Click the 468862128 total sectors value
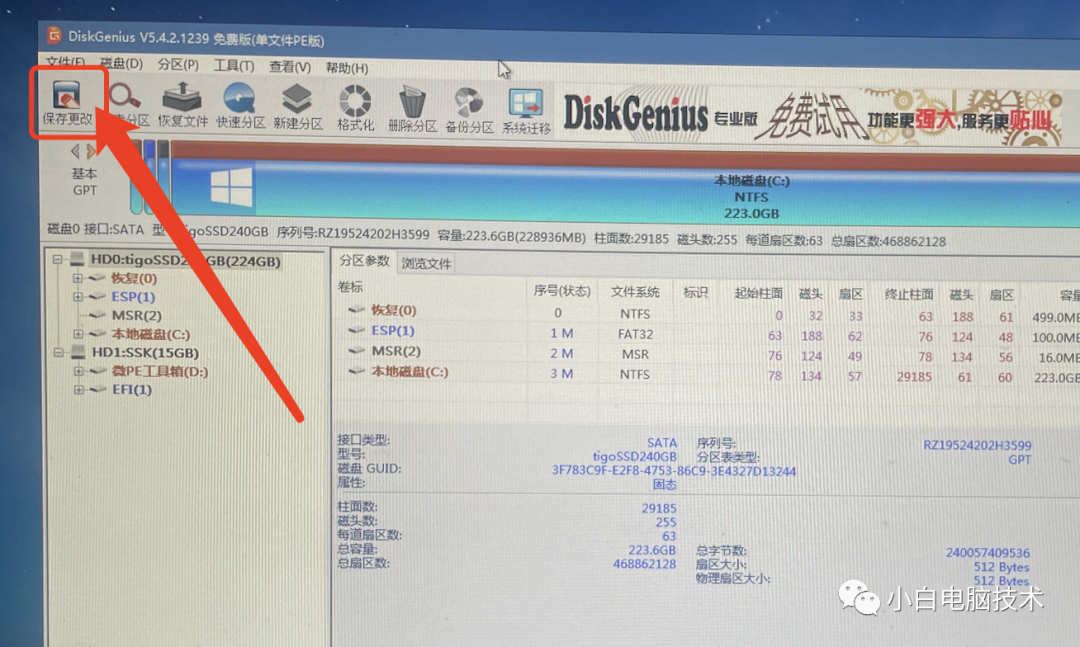Viewport: 1080px width, 647px height. [x=644, y=564]
